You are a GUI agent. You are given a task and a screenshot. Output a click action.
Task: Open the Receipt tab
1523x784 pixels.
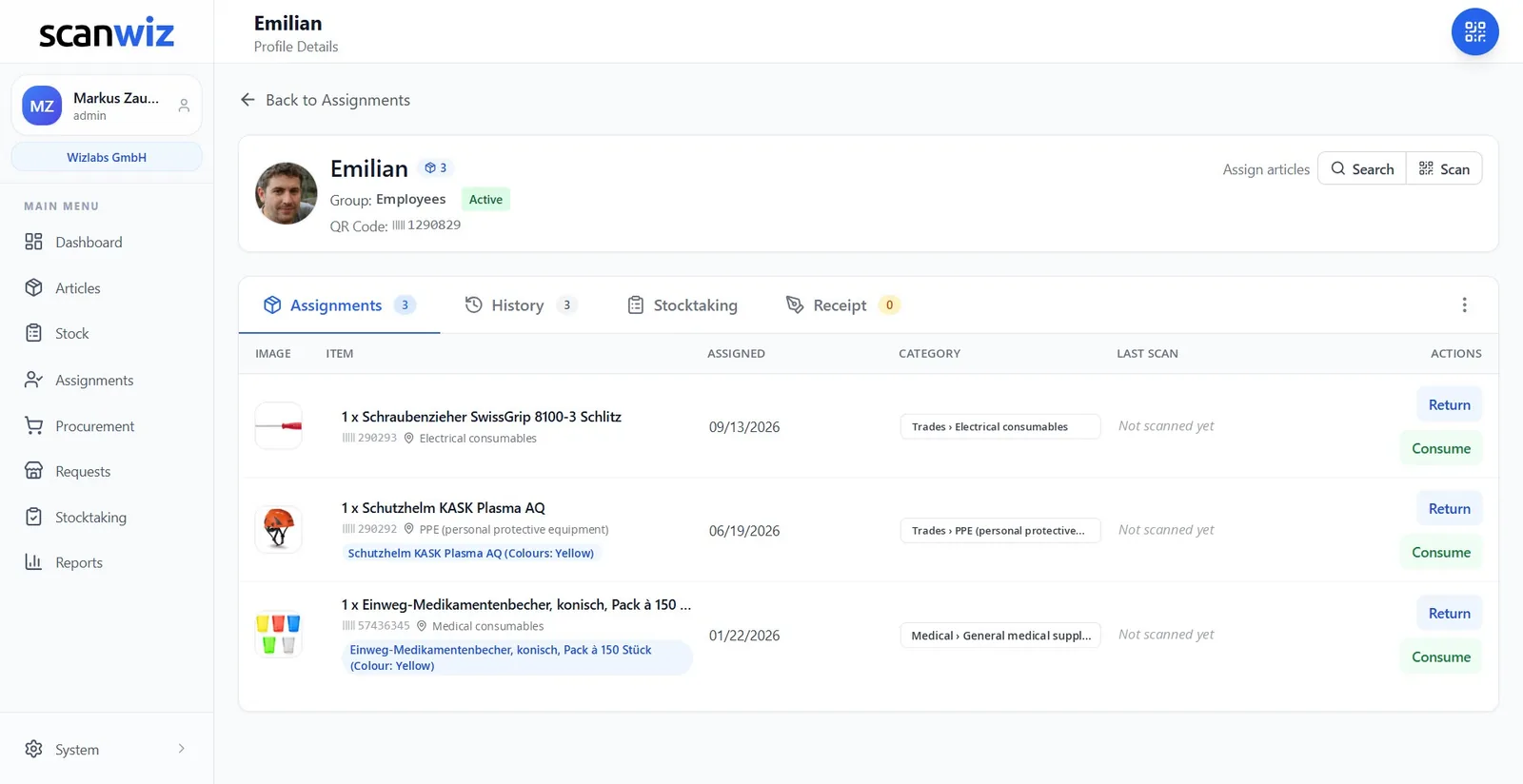tap(841, 304)
